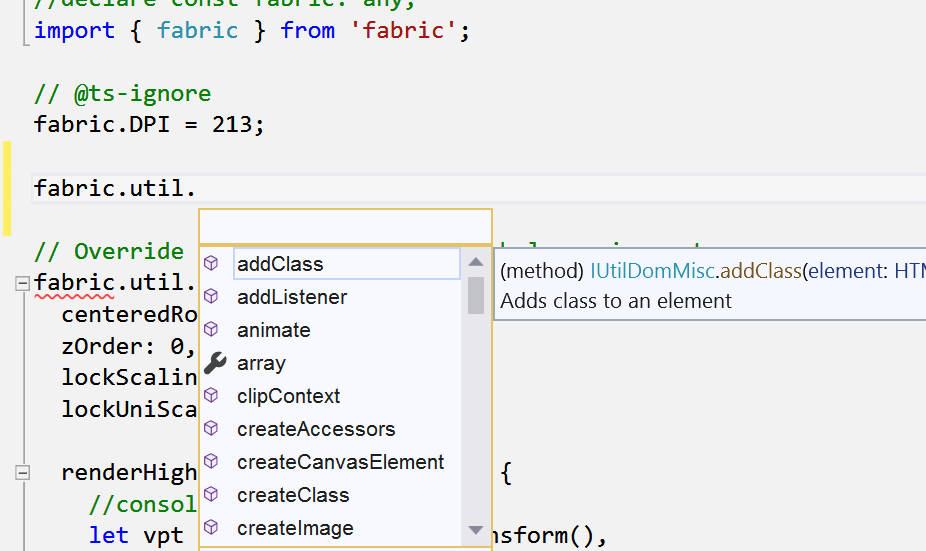Click the autocomplete scrollbar up arrow

coord(476,262)
